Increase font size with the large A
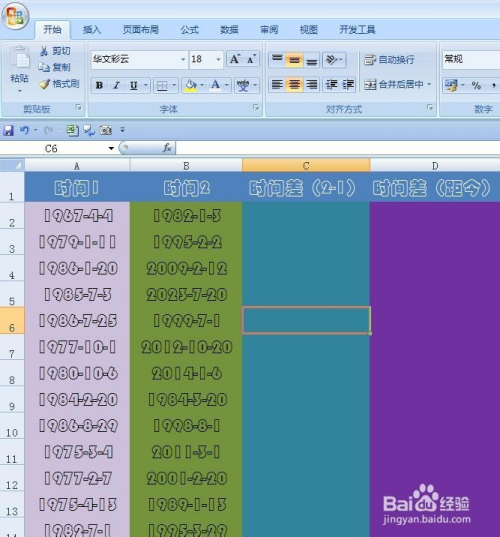500x537 pixels. point(235,59)
